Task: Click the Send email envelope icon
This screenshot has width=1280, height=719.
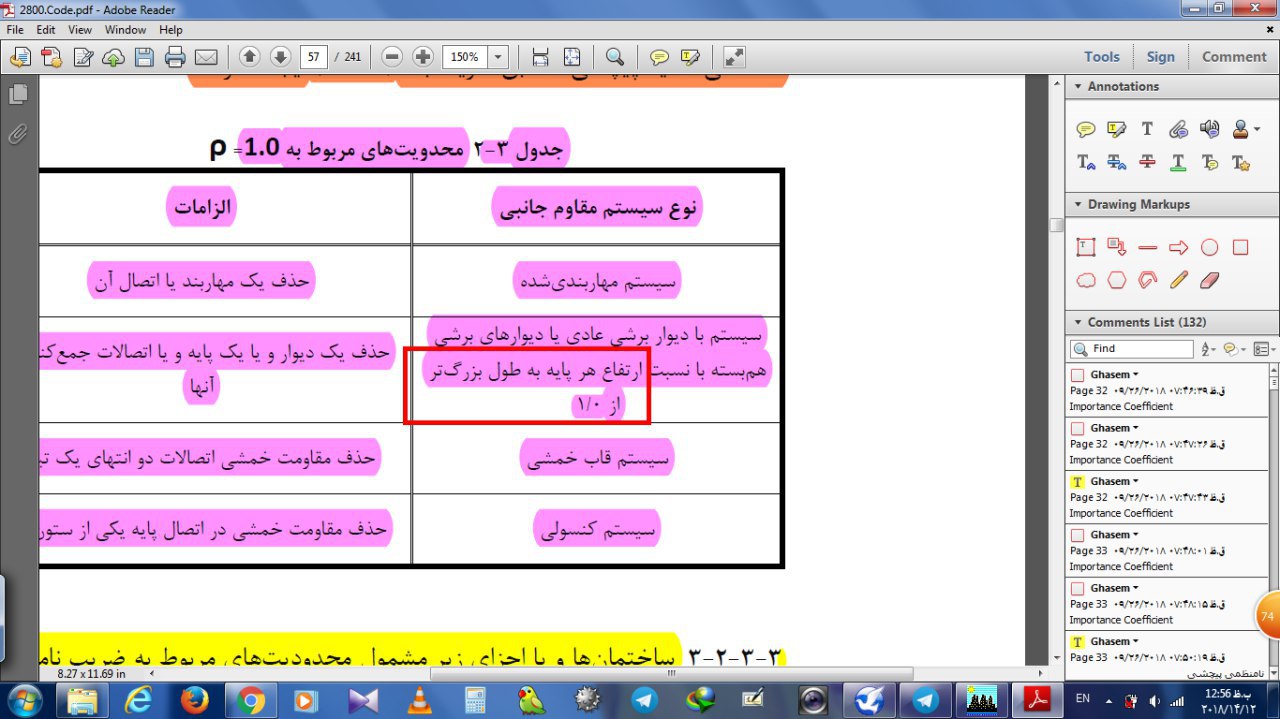Action: coord(206,57)
